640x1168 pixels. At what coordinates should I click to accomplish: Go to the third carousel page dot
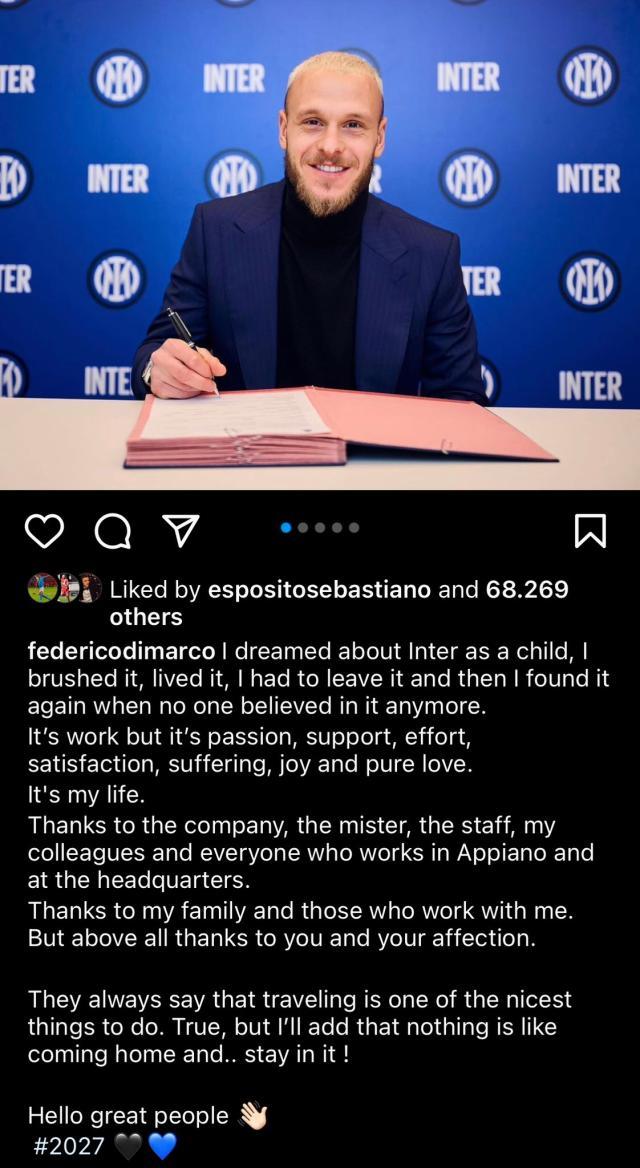click(321, 527)
